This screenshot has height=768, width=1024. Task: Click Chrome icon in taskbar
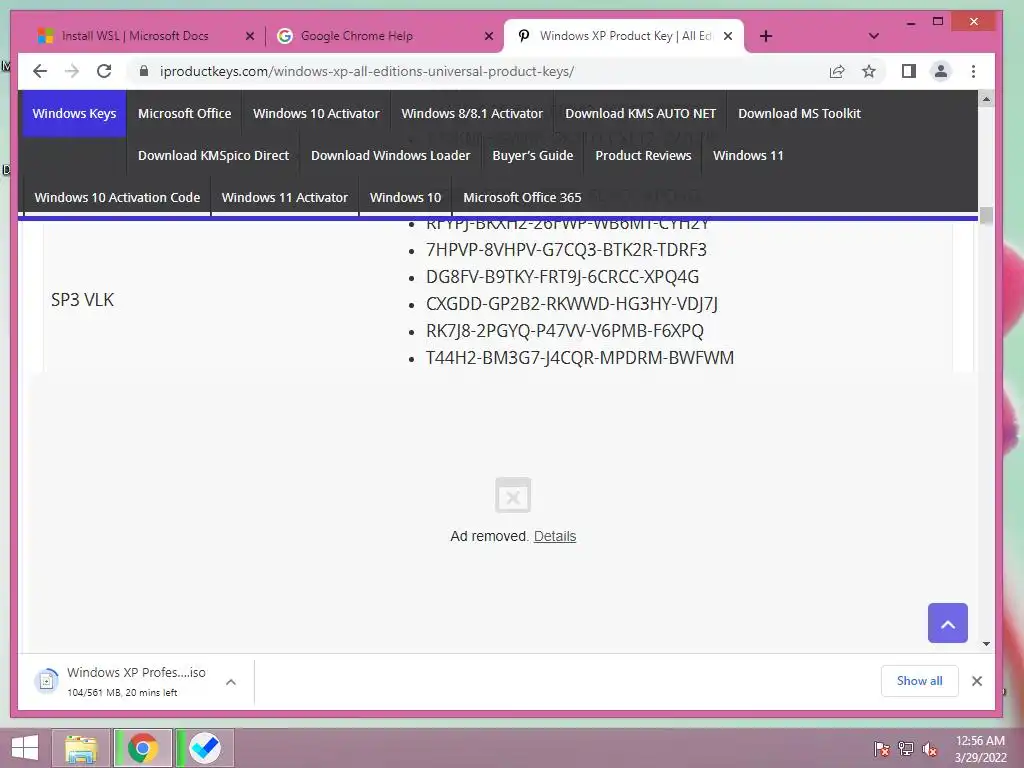pos(143,748)
